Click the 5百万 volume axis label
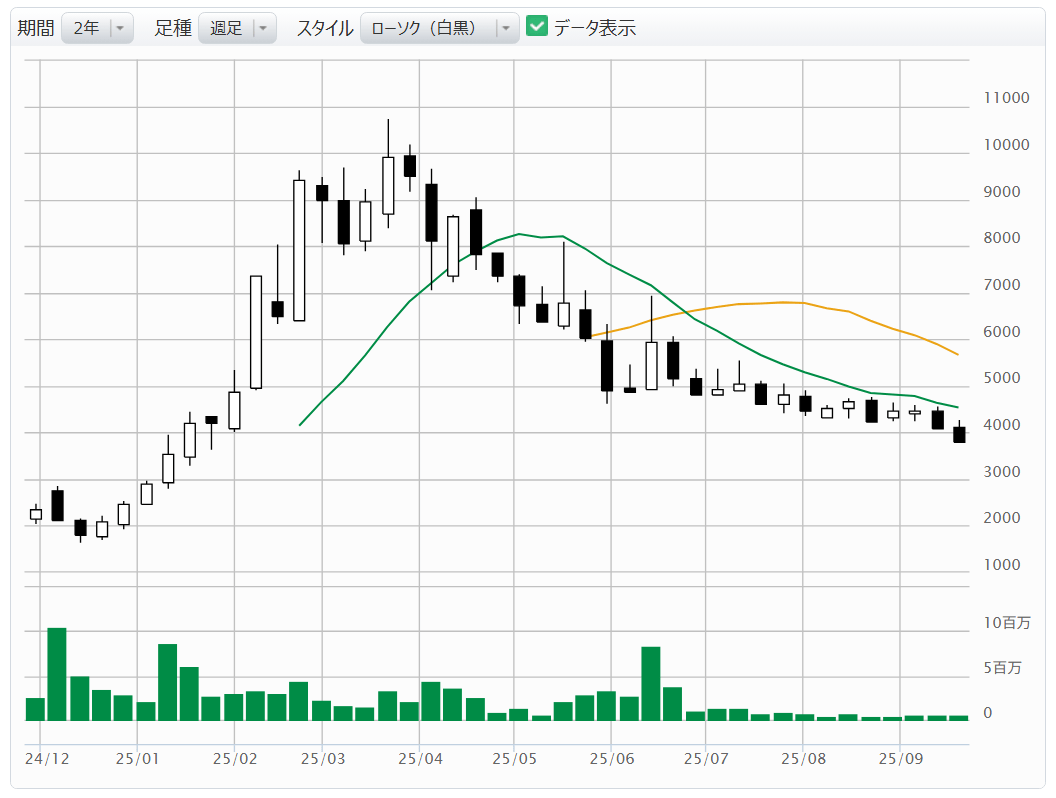 (1002, 668)
